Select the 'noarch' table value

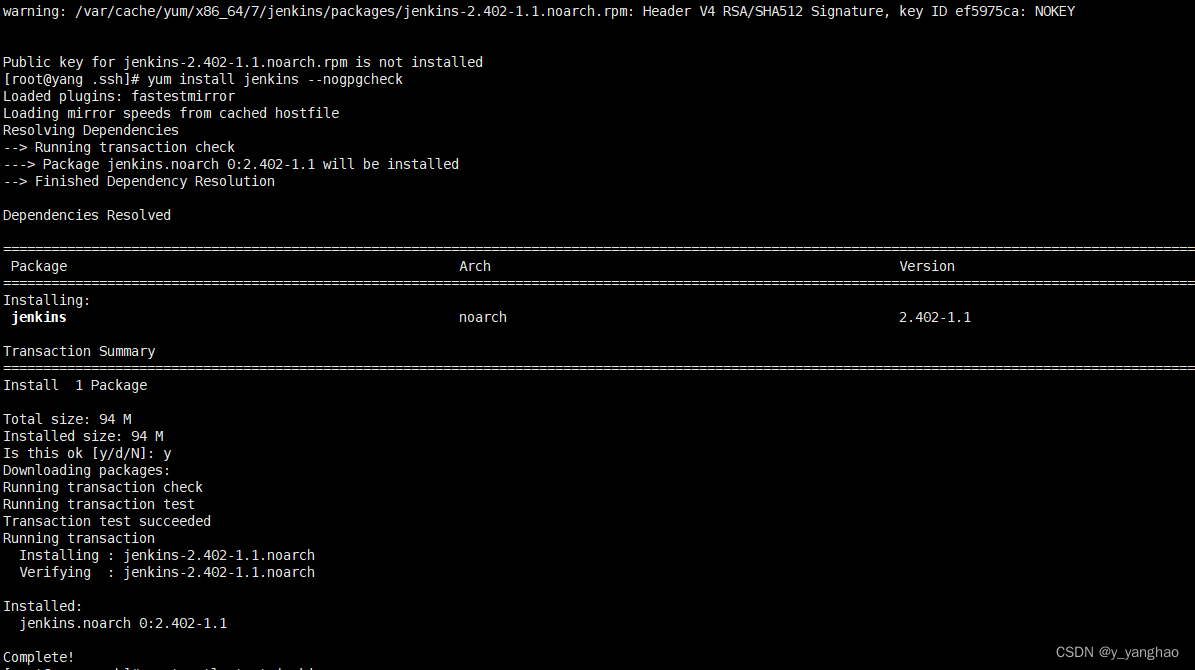(x=482, y=318)
